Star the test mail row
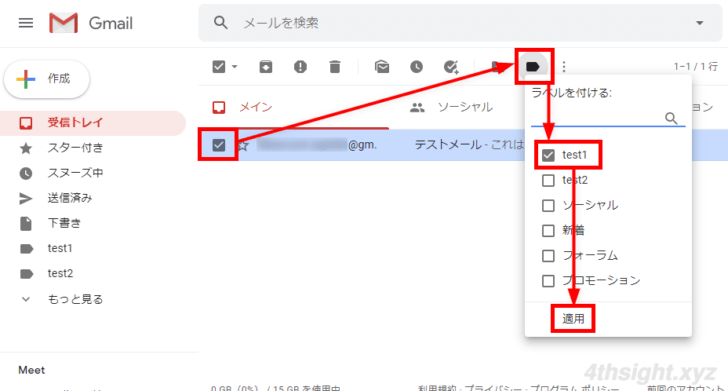Screen dimensions: 728x391 click(x=243, y=146)
